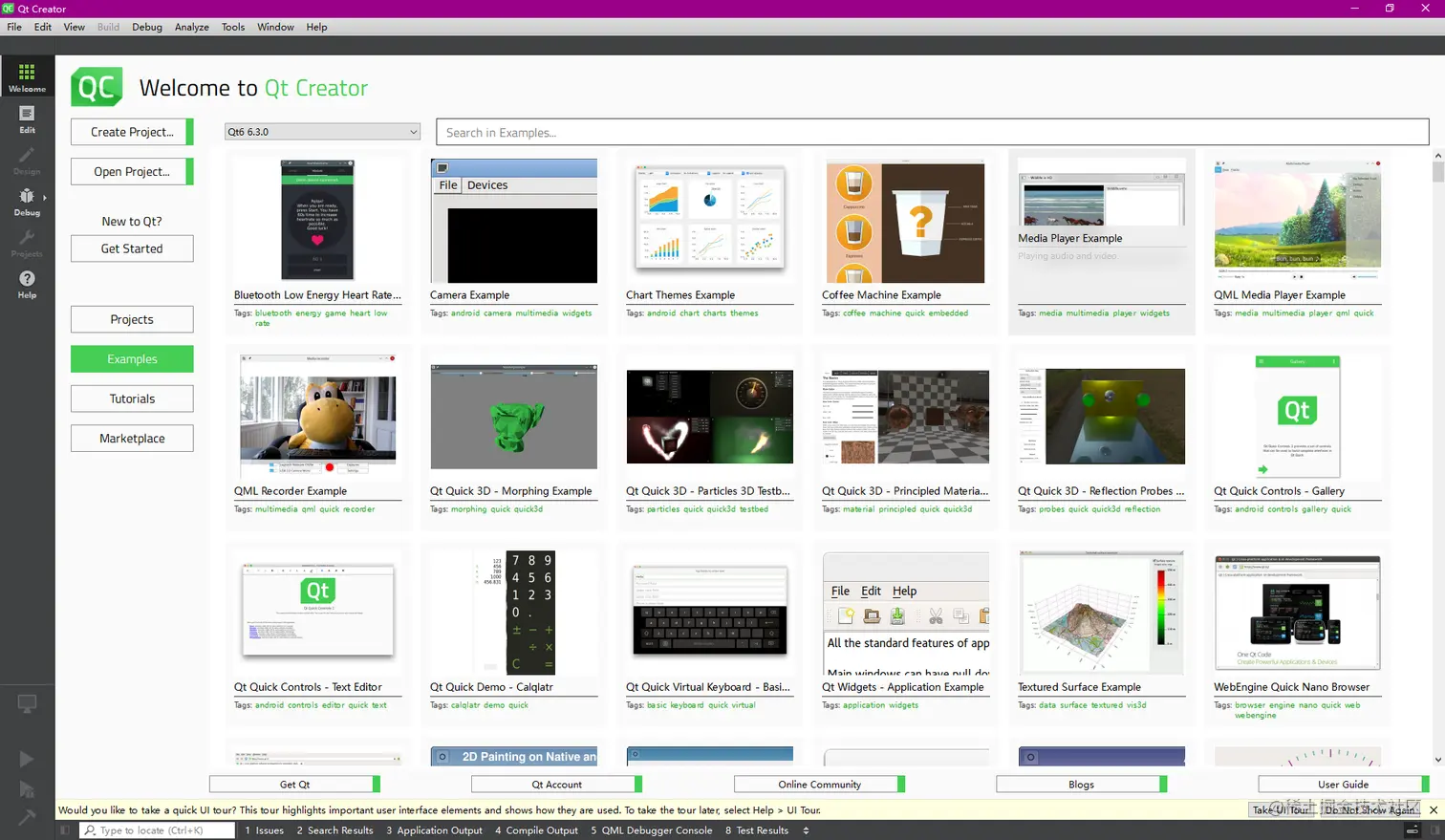This screenshot has height=840, width=1445.
Task: Click the Get Started button
Action: [x=132, y=248]
